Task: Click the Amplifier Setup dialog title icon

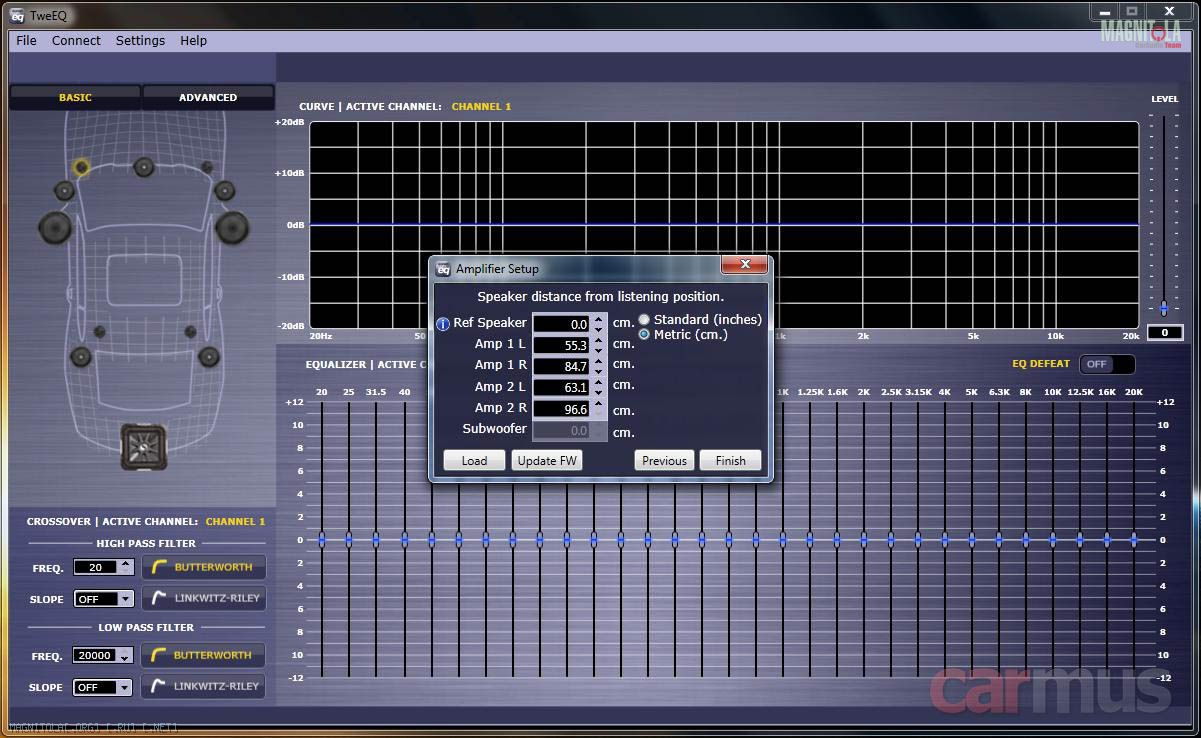Action: (444, 269)
